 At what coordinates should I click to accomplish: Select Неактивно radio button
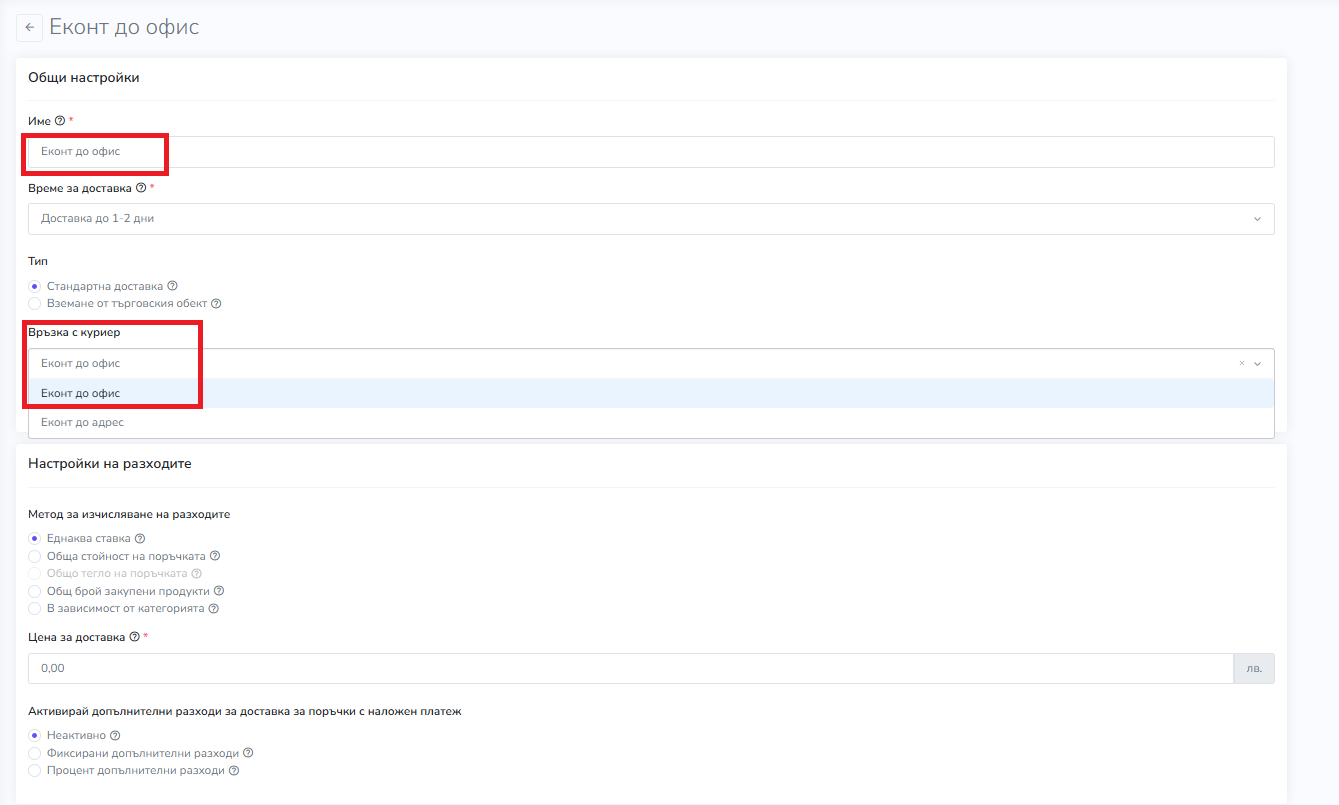[35, 735]
